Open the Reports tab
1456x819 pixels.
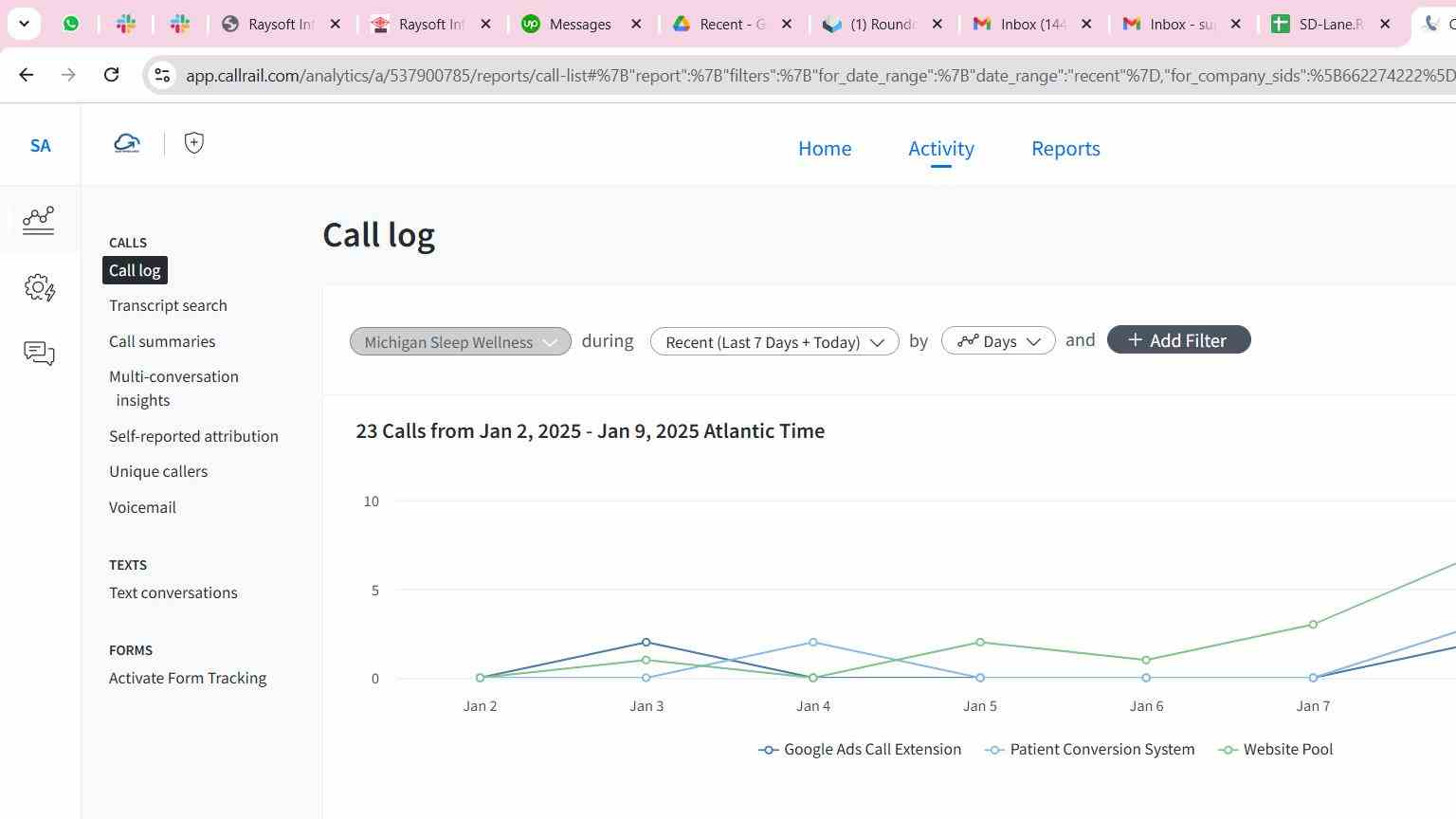[1065, 149]
